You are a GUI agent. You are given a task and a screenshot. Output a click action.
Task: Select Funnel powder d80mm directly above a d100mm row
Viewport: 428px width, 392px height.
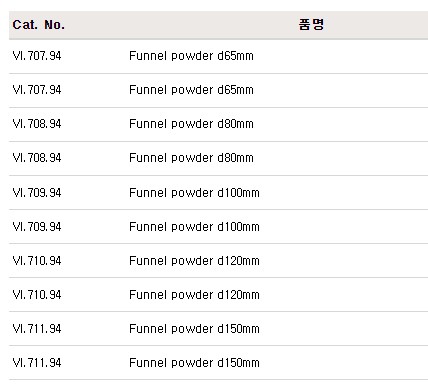[191, 158]
